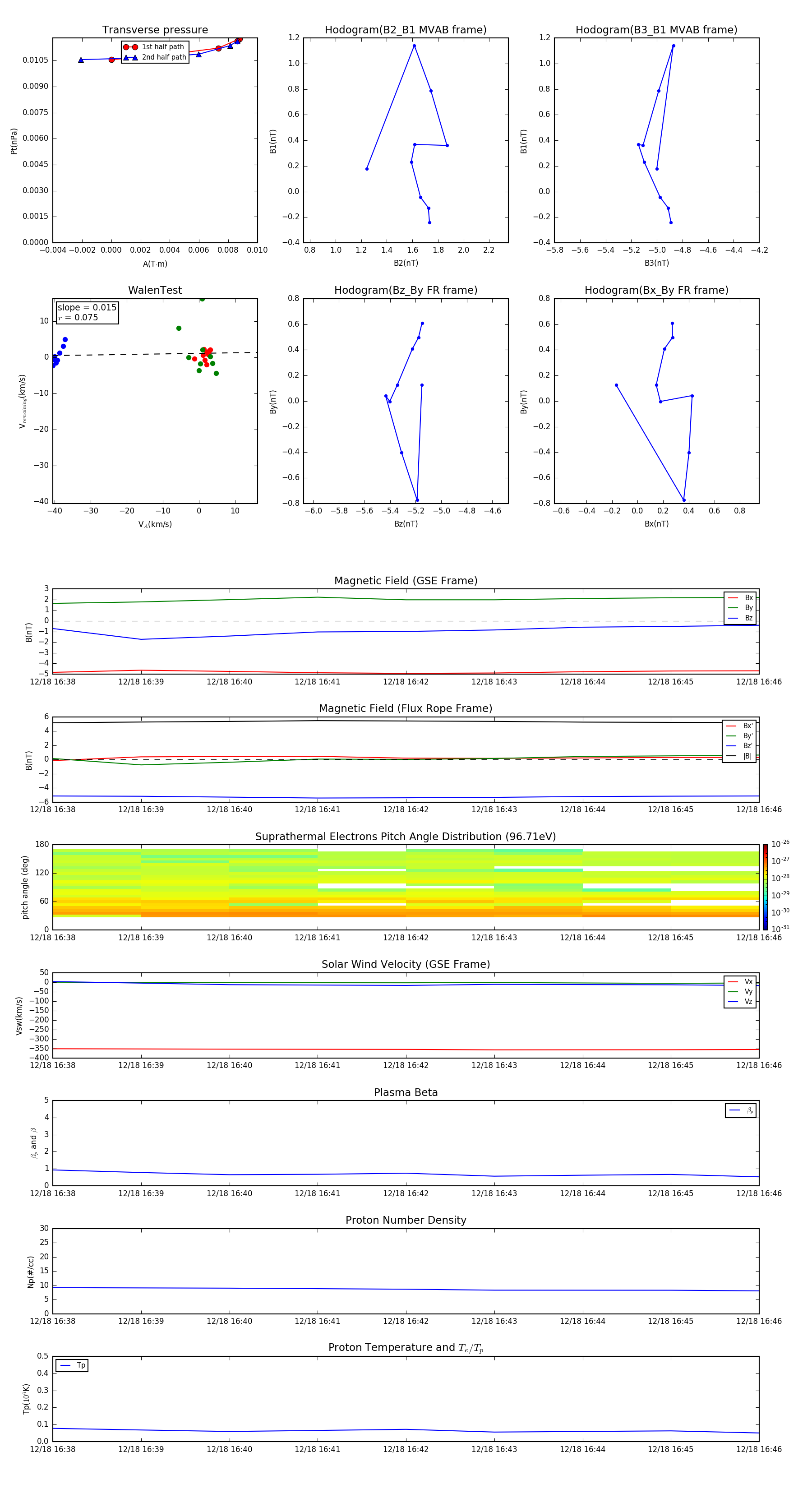Click the 'Transverse pressure' plot title
This screenshot has width=812, height=1489.
pos(155,30)
